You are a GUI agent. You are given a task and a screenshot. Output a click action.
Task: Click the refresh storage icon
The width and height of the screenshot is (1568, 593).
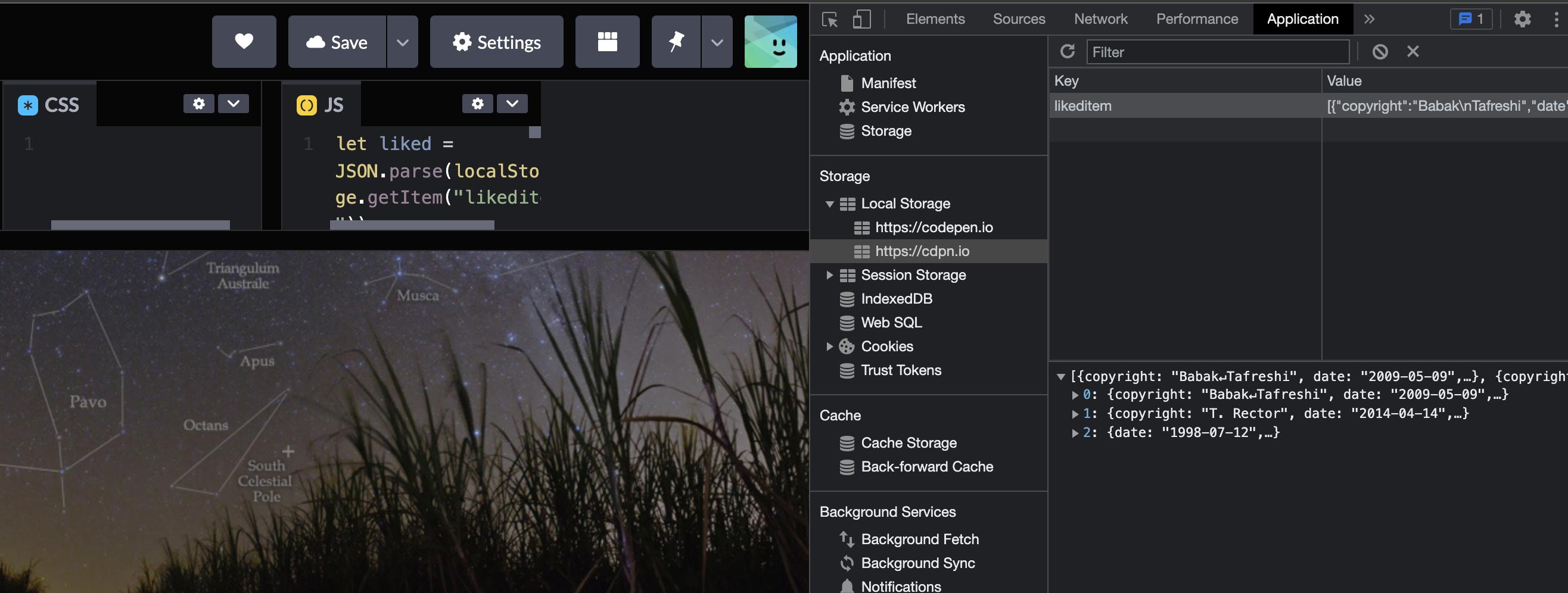point(1067,52)
